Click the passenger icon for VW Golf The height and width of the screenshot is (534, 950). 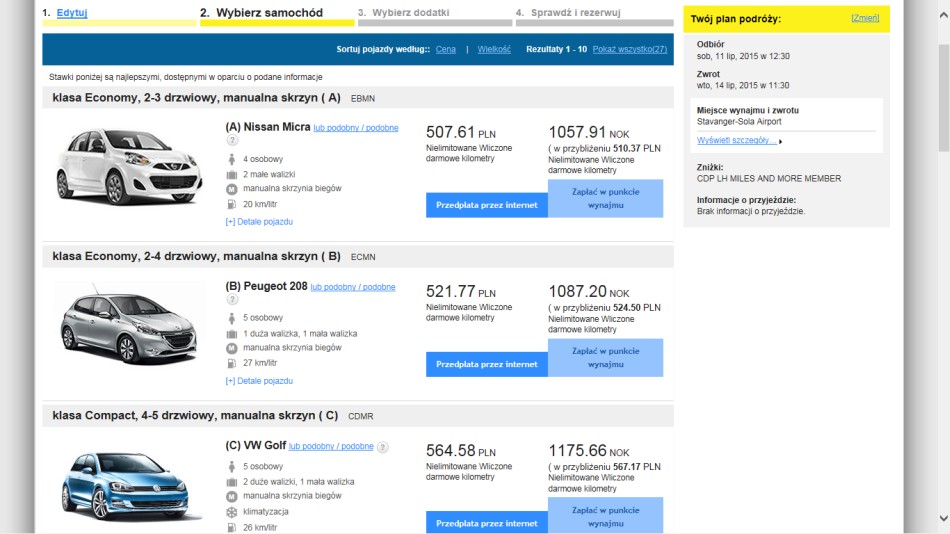click(231, 467)
